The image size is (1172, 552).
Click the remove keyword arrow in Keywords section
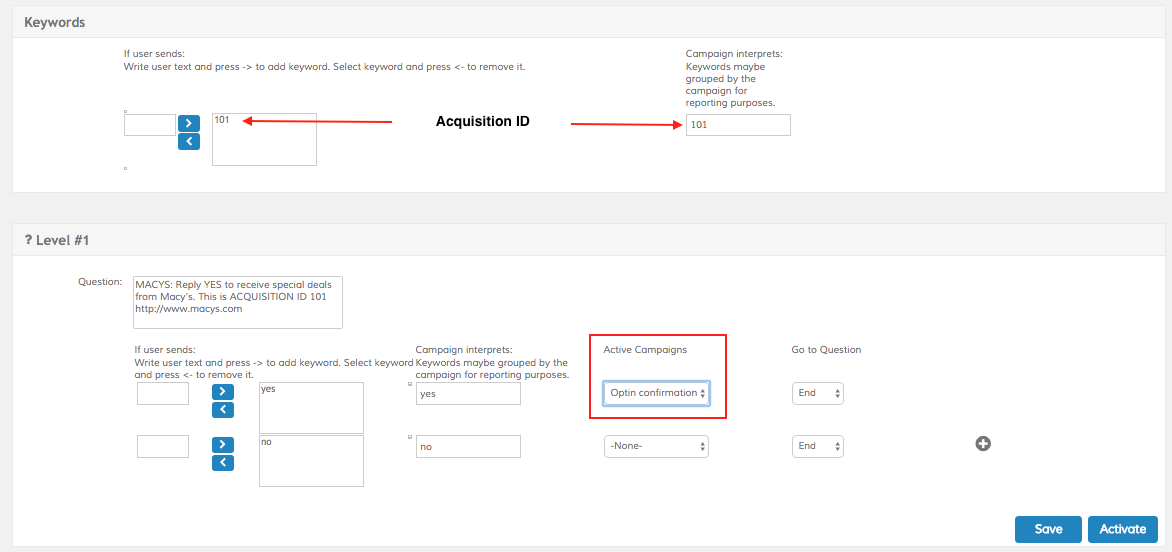click(189, 141)
